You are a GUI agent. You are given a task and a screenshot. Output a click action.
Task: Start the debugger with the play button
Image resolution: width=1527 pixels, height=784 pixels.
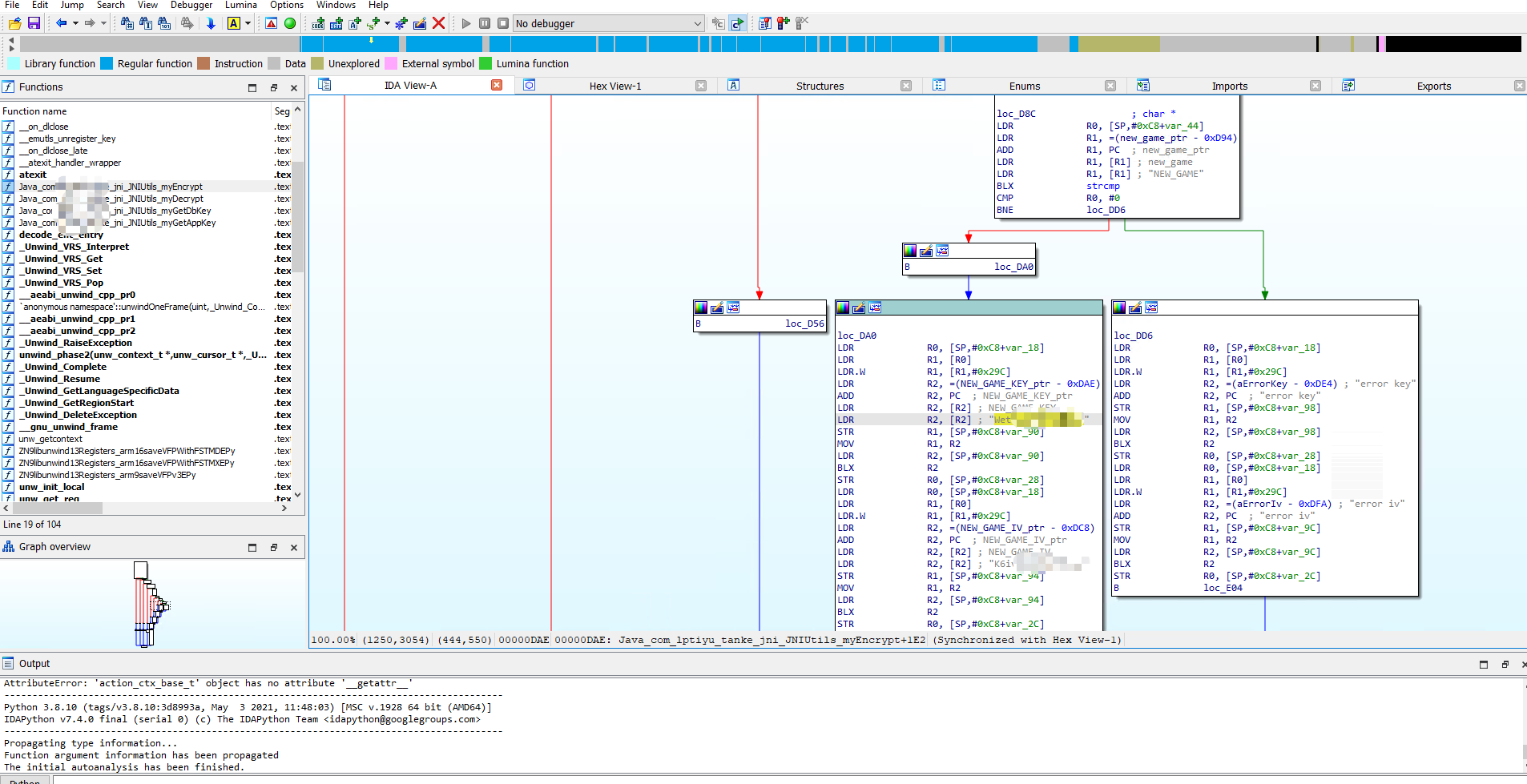(467, 23)
